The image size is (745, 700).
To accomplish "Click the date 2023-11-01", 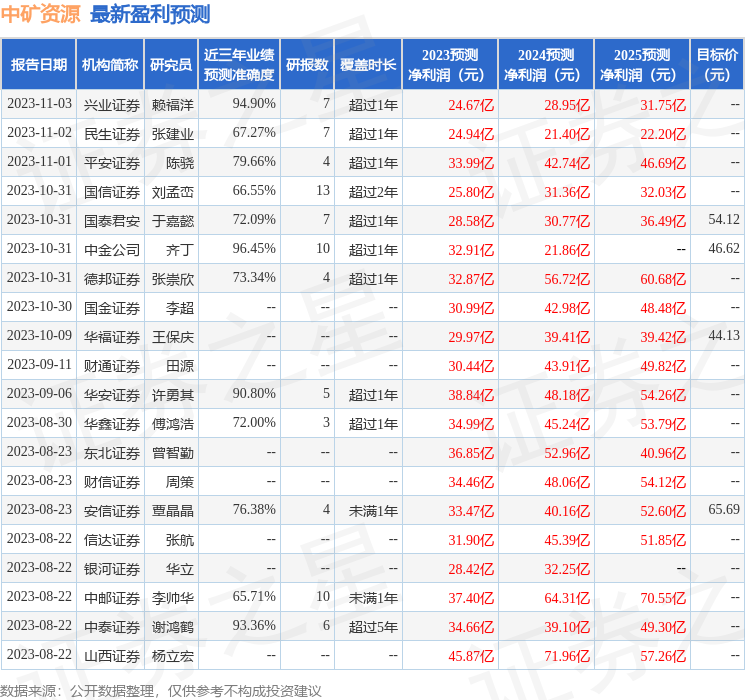I will [x=39, y=161].
